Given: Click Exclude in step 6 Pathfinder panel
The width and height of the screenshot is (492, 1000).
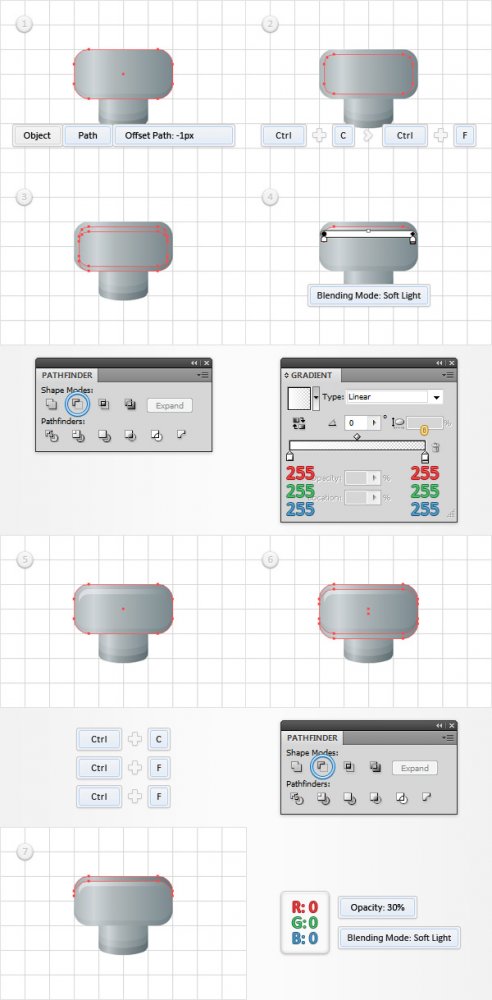Looking at the screenshot, I should point(375,767).
